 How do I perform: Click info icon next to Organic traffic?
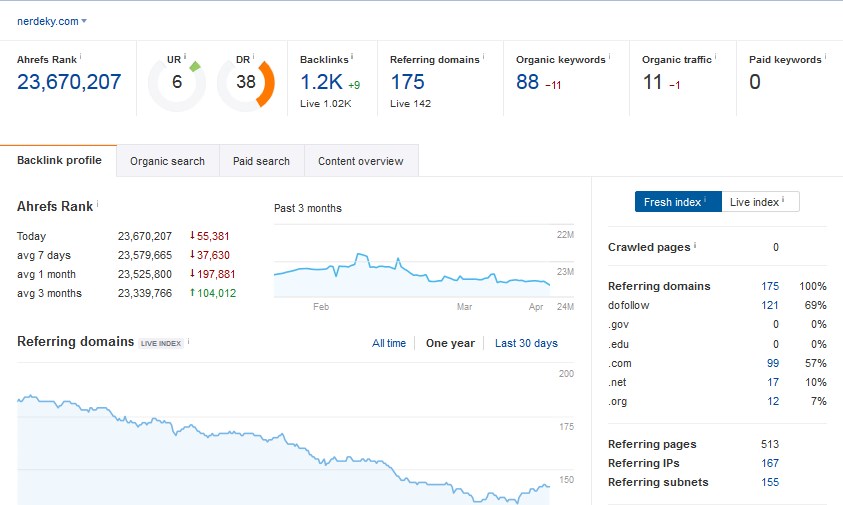click(x=716, y=56)
